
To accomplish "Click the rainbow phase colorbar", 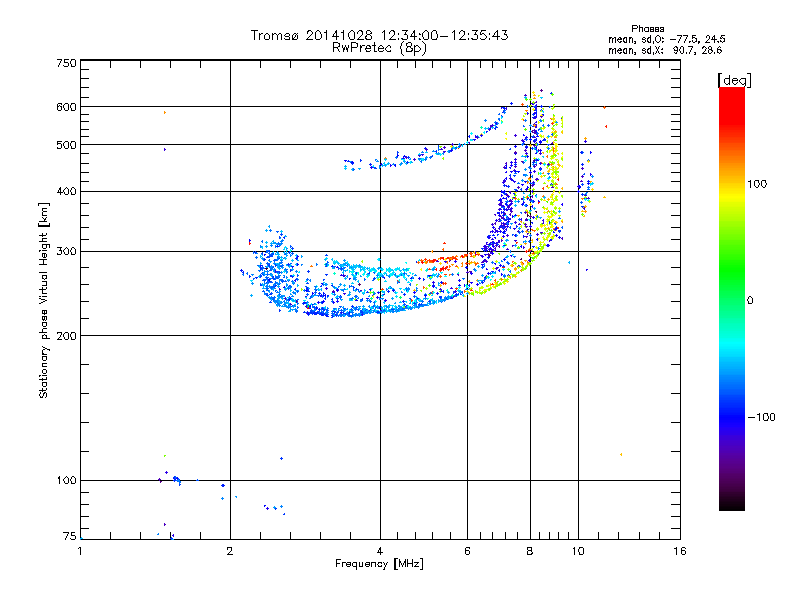I will 732,298.
